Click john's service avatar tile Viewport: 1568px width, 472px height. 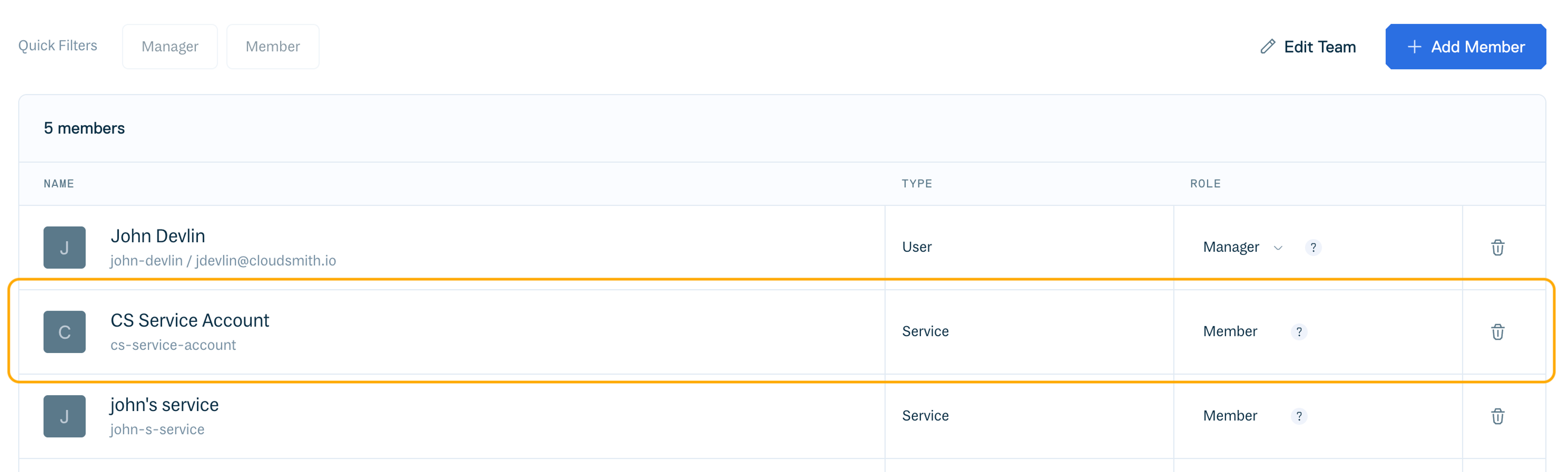pyautogui.click(x=65, y=416)
